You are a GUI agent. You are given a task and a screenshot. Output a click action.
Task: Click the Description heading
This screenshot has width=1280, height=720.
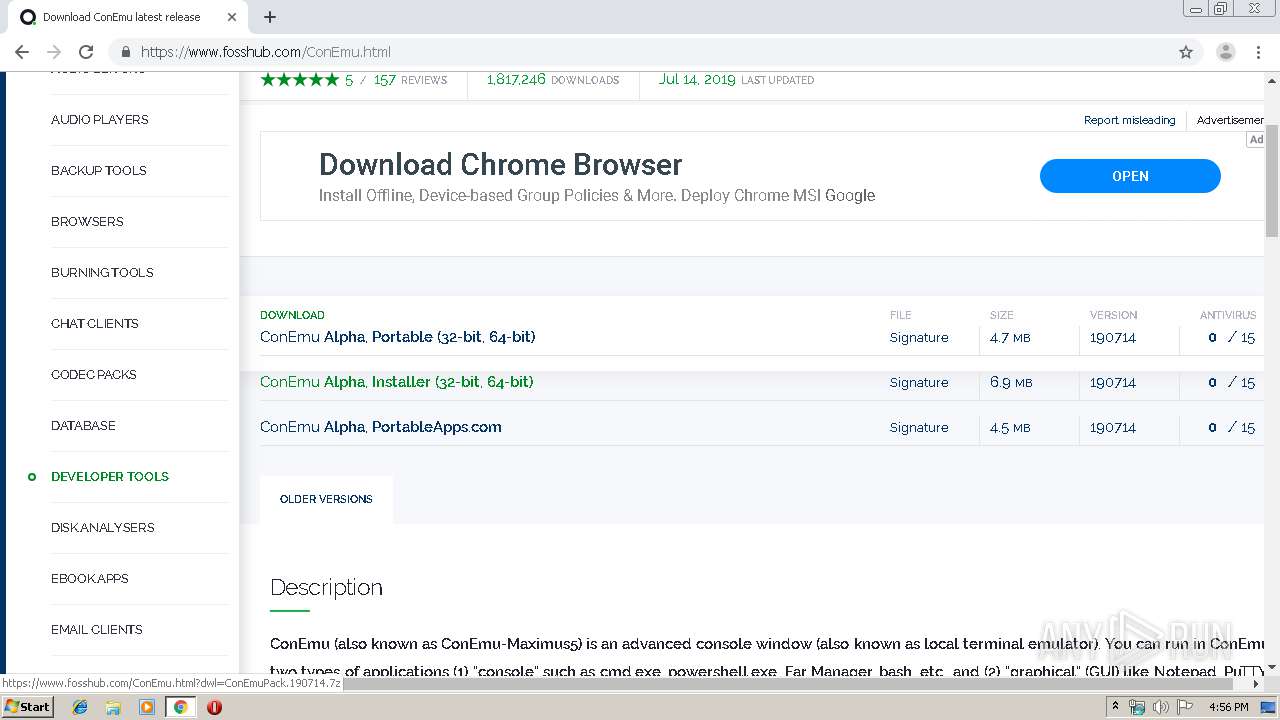tap(326, 587)
